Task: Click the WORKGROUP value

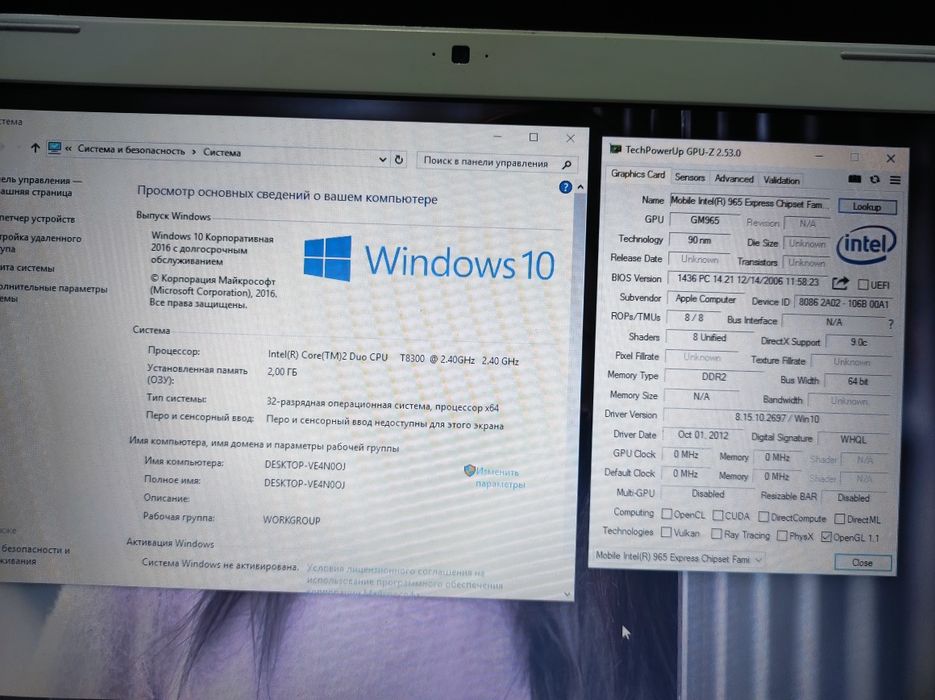Action: point(292,520)
